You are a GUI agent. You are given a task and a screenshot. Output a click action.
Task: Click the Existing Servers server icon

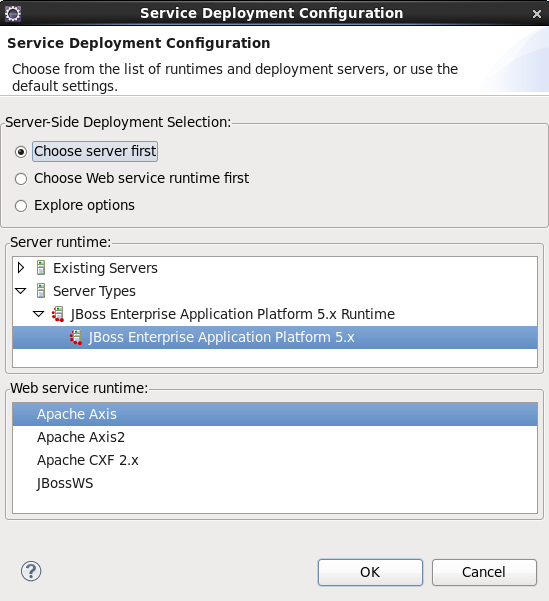(41, 268)
